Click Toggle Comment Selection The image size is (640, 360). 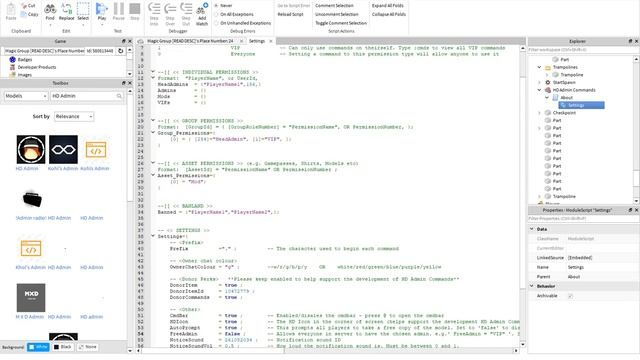click(x=341, y=23)
